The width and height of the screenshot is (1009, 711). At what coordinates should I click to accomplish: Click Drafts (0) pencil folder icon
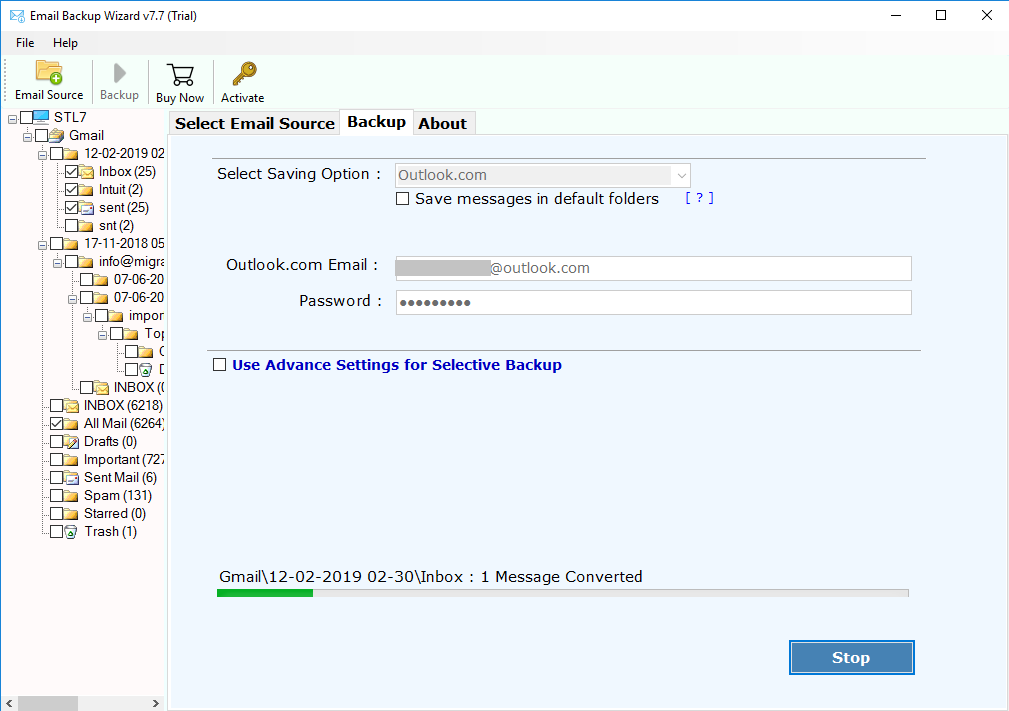pyautogui.click(x=71, y=442)
